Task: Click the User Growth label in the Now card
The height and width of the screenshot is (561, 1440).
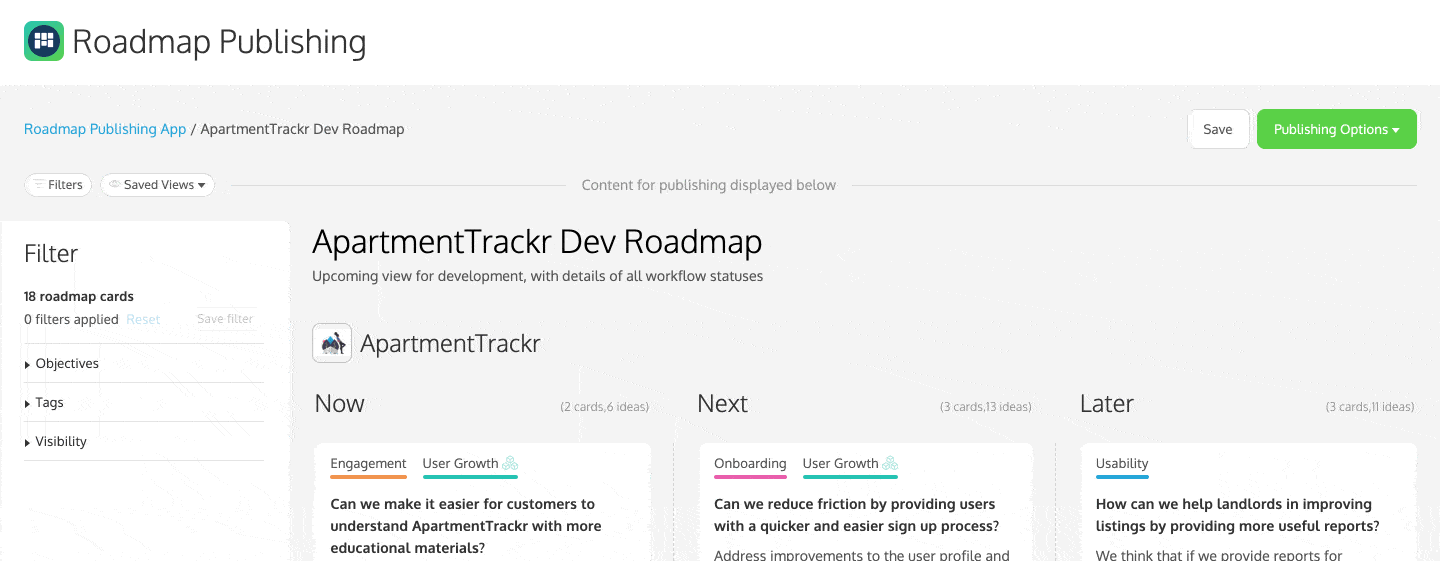Action: (x=460, y=463)
